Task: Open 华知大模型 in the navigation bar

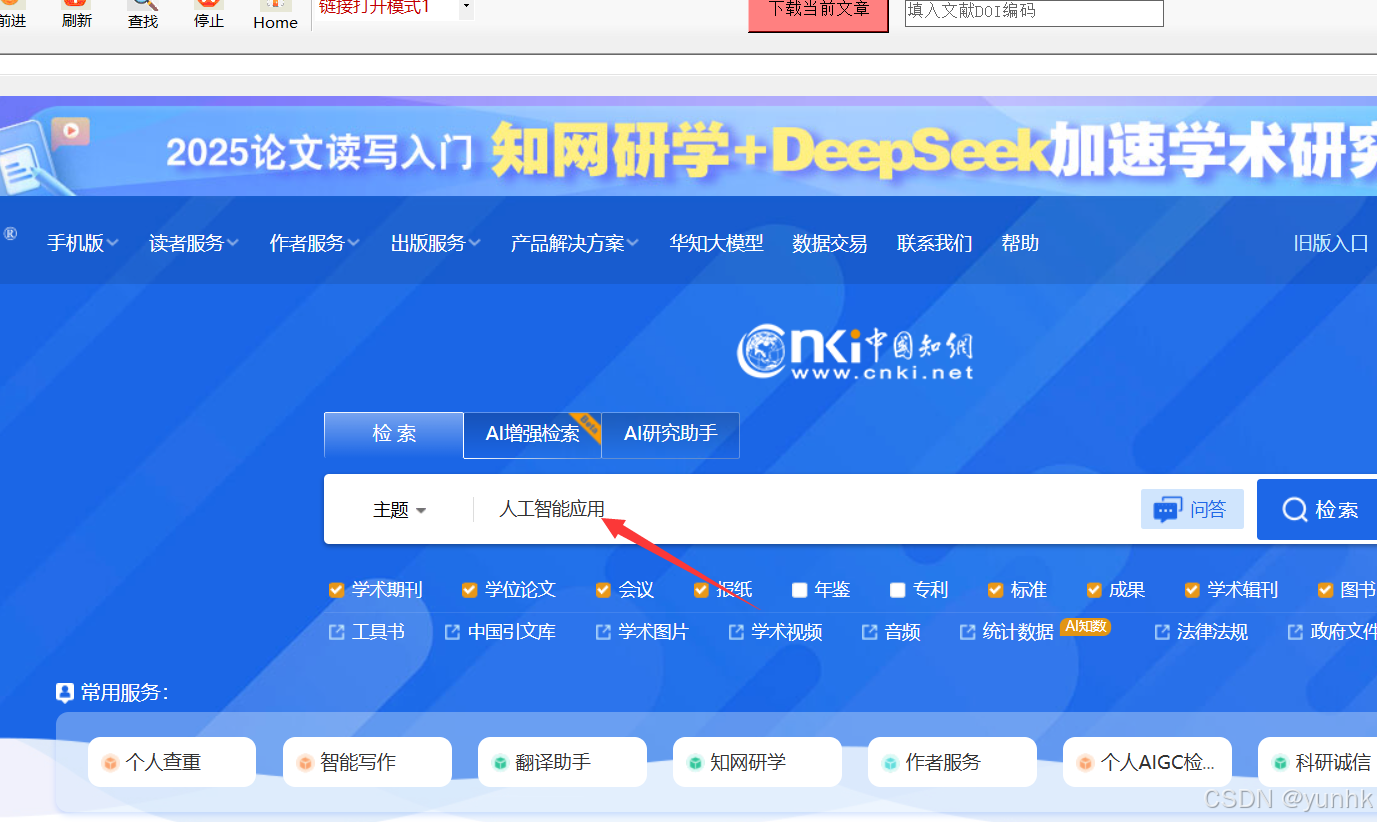Action: pos(716,243)
